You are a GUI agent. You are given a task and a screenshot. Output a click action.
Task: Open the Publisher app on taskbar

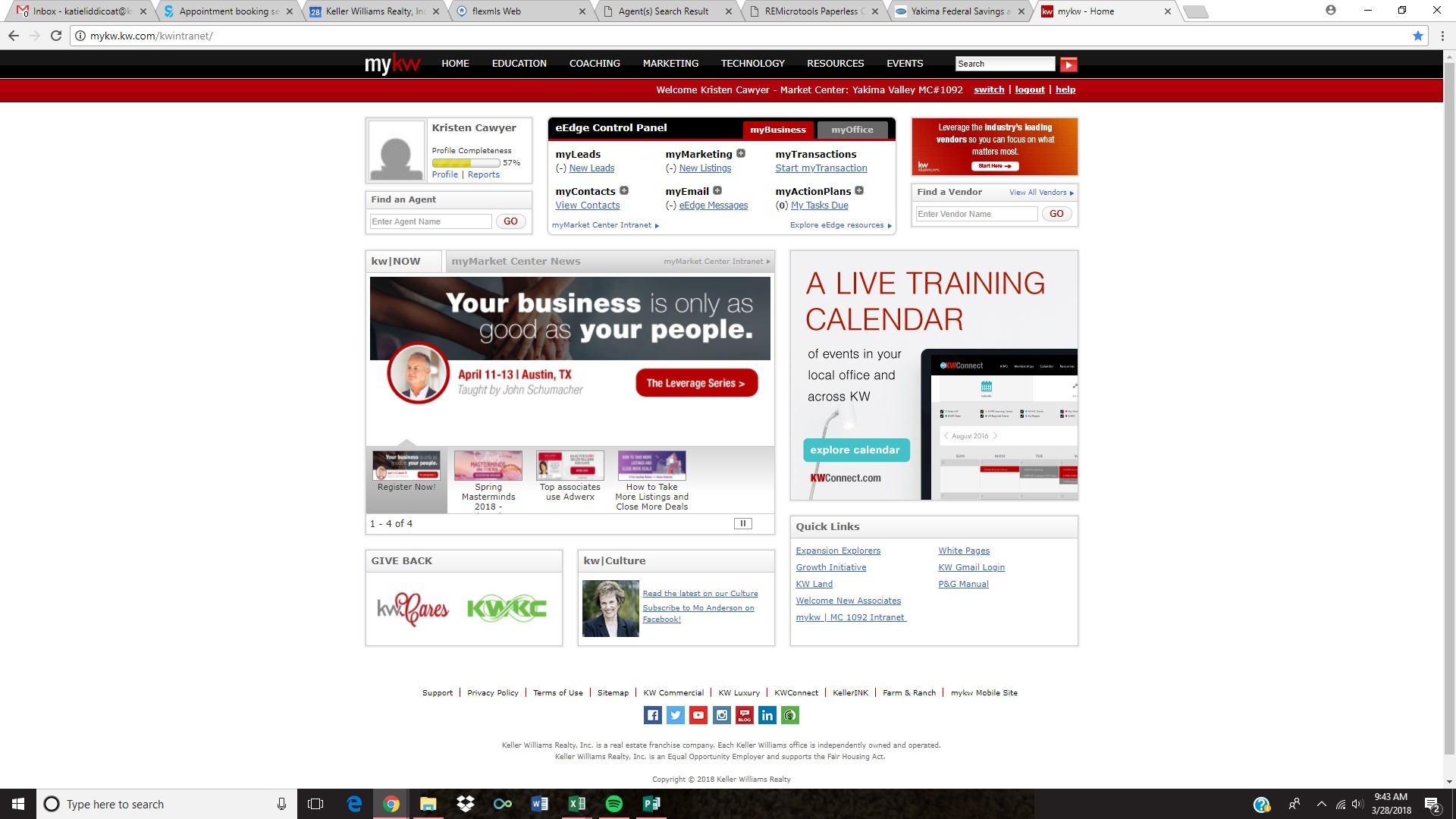click(651, 804)
